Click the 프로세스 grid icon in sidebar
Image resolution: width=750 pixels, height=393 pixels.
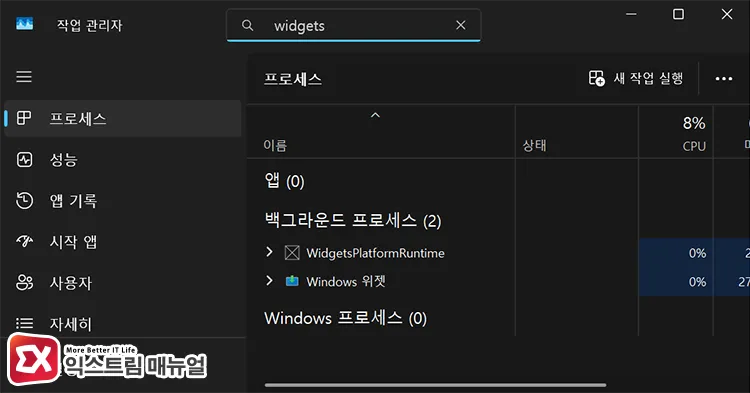pyautogui.click(x=24, y=118)
